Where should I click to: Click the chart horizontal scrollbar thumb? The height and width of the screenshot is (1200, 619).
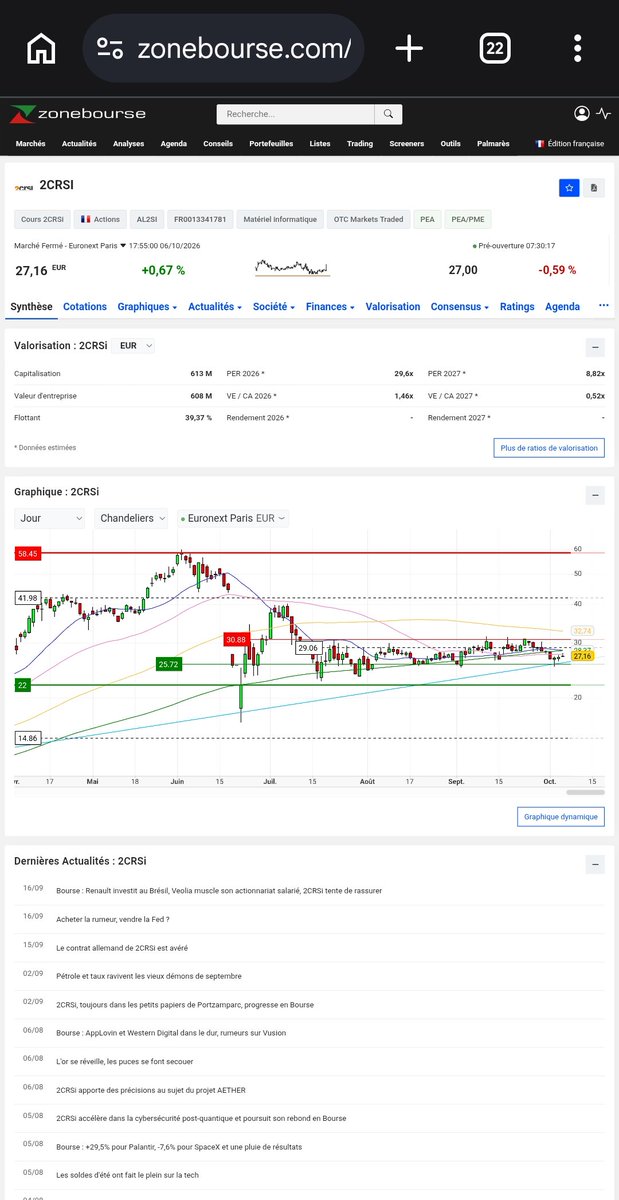coord(585,792)
